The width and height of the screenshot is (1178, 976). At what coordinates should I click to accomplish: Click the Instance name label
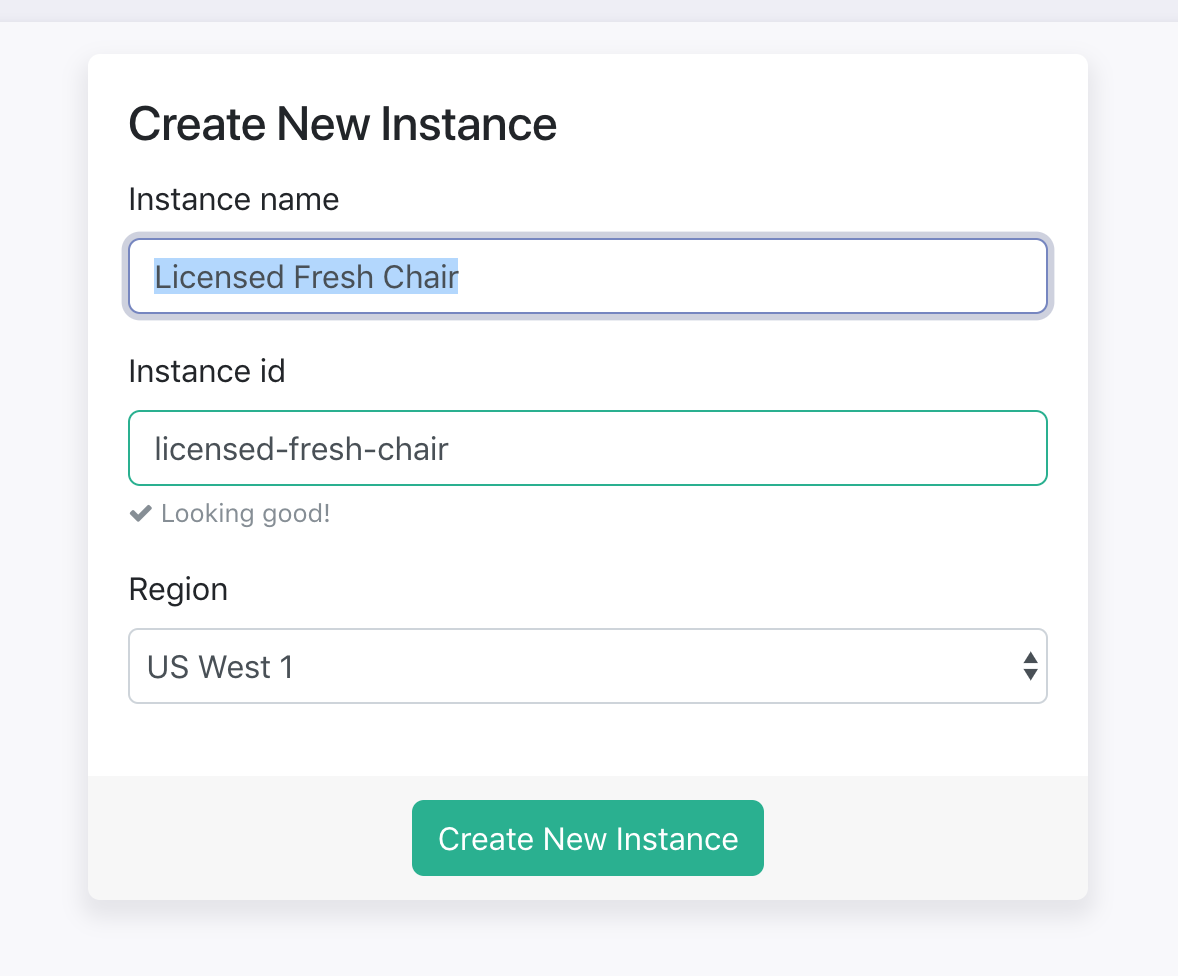pos(234,200)
